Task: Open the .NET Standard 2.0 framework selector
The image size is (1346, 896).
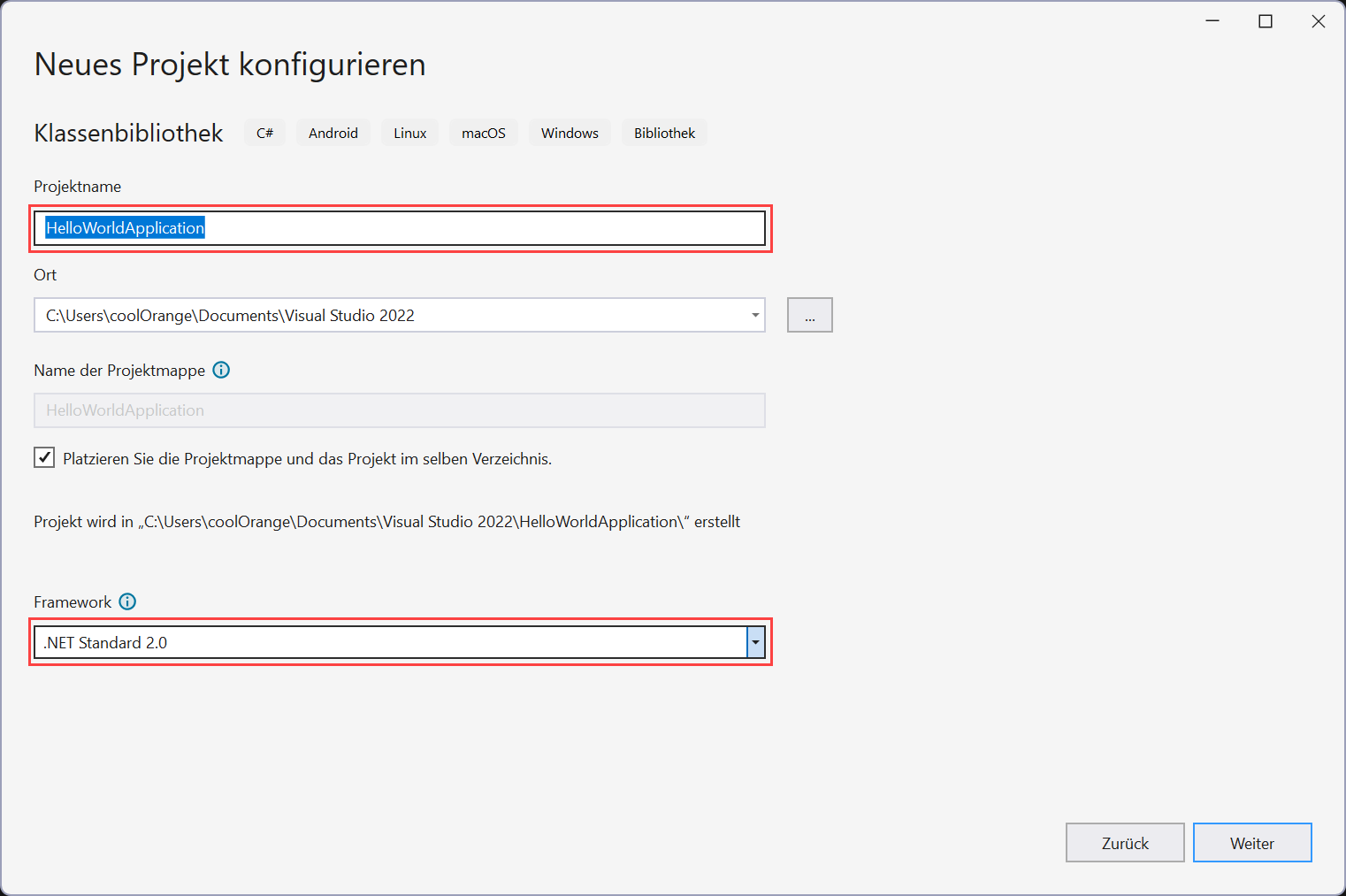Action: (755, 642)
